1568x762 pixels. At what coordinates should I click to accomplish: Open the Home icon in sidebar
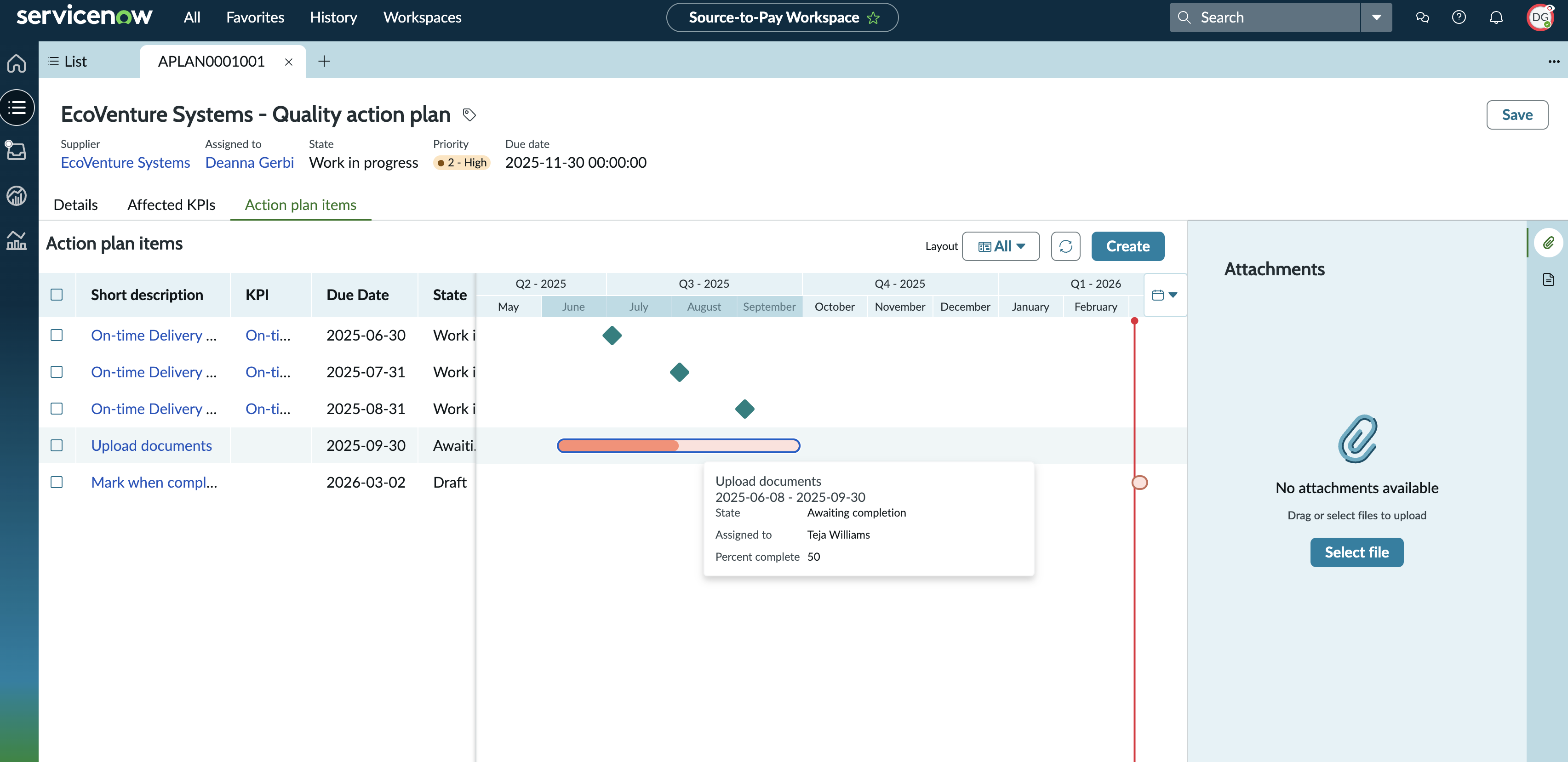pos(17,63)
